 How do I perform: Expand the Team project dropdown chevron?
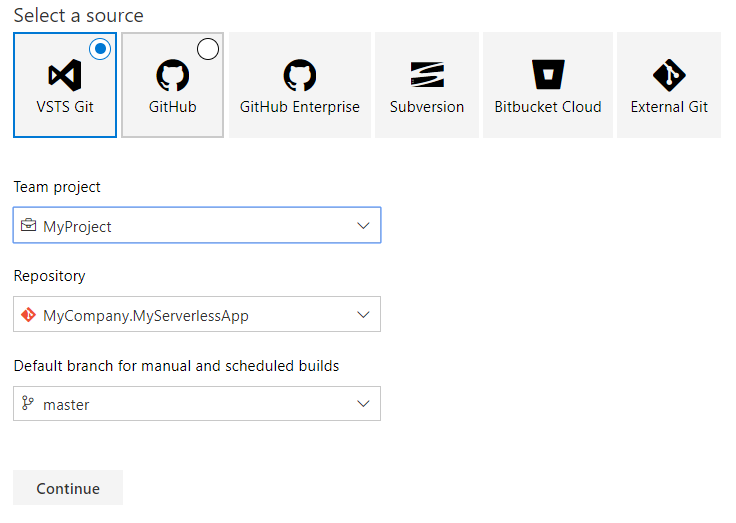click(x=363, y=225)
